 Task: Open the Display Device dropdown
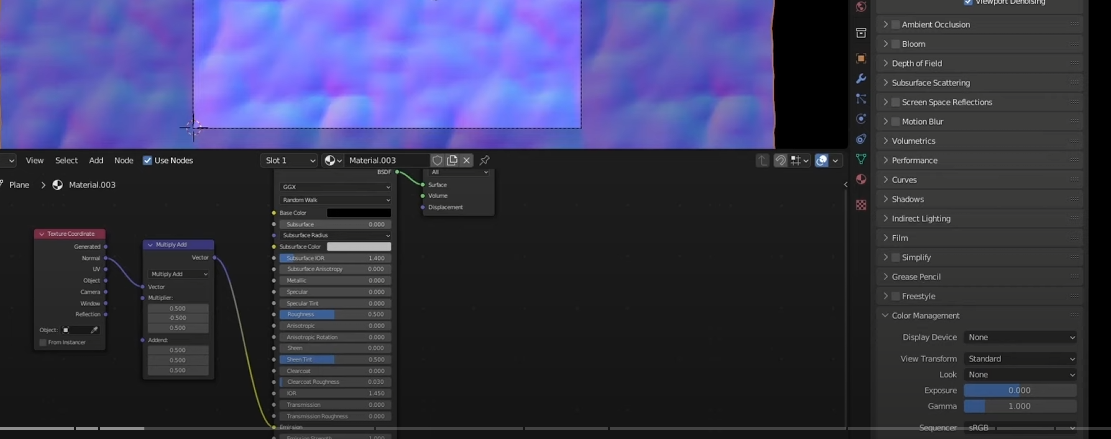(1020, 338)
